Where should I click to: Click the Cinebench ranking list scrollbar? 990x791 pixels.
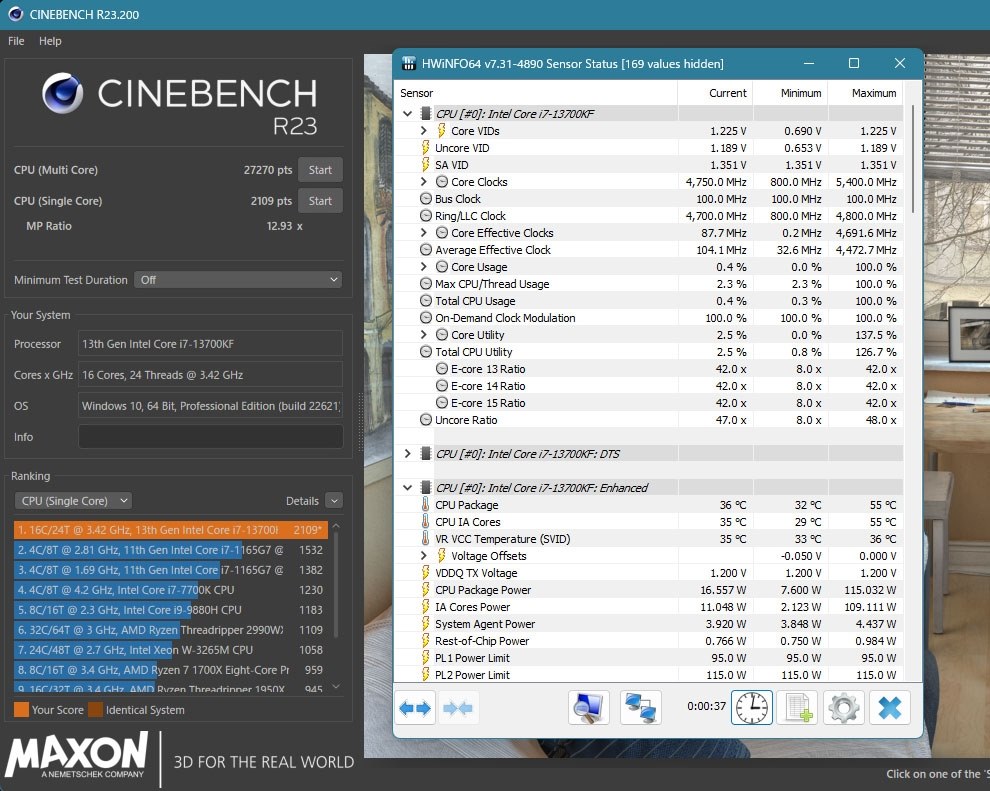click(336, 584)
